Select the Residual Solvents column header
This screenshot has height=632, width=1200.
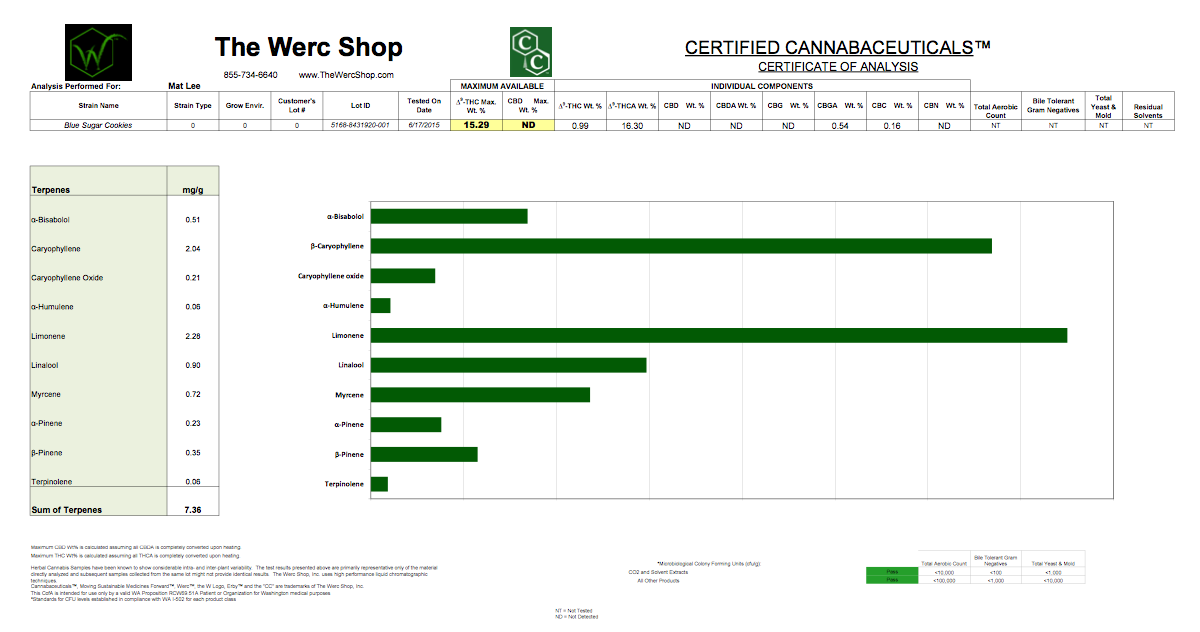(1148, 110)
